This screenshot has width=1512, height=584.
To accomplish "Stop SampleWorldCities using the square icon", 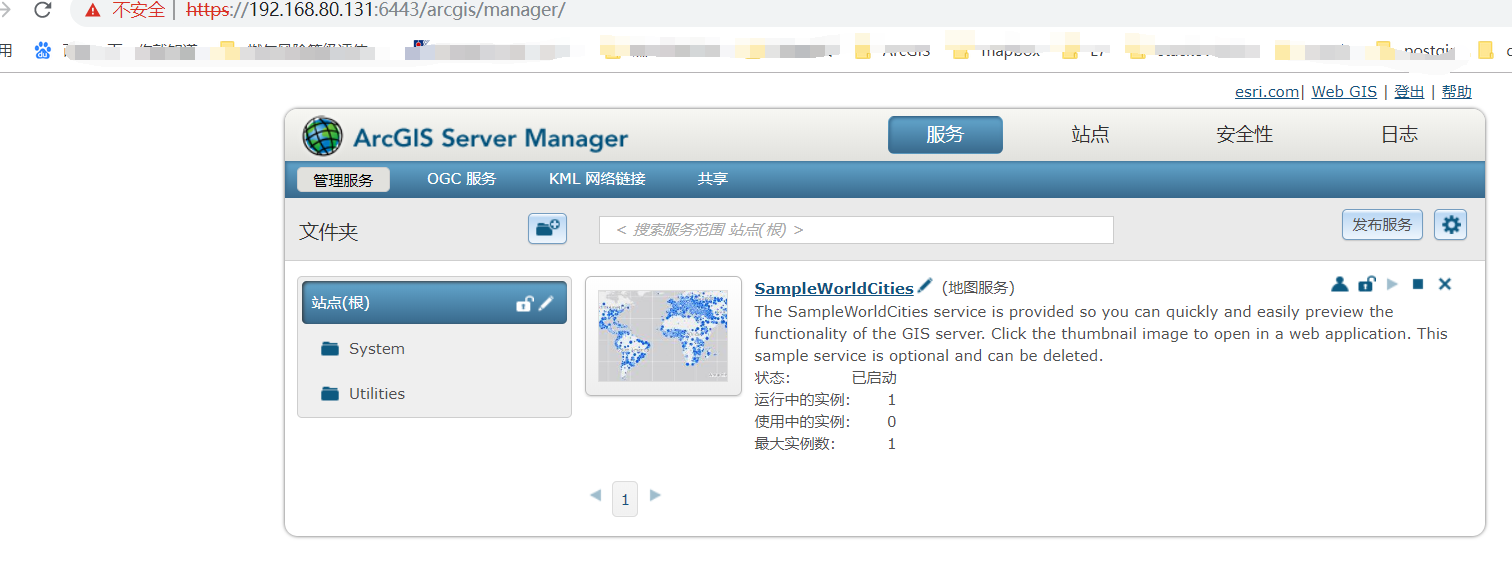I will pos(1417,284).
